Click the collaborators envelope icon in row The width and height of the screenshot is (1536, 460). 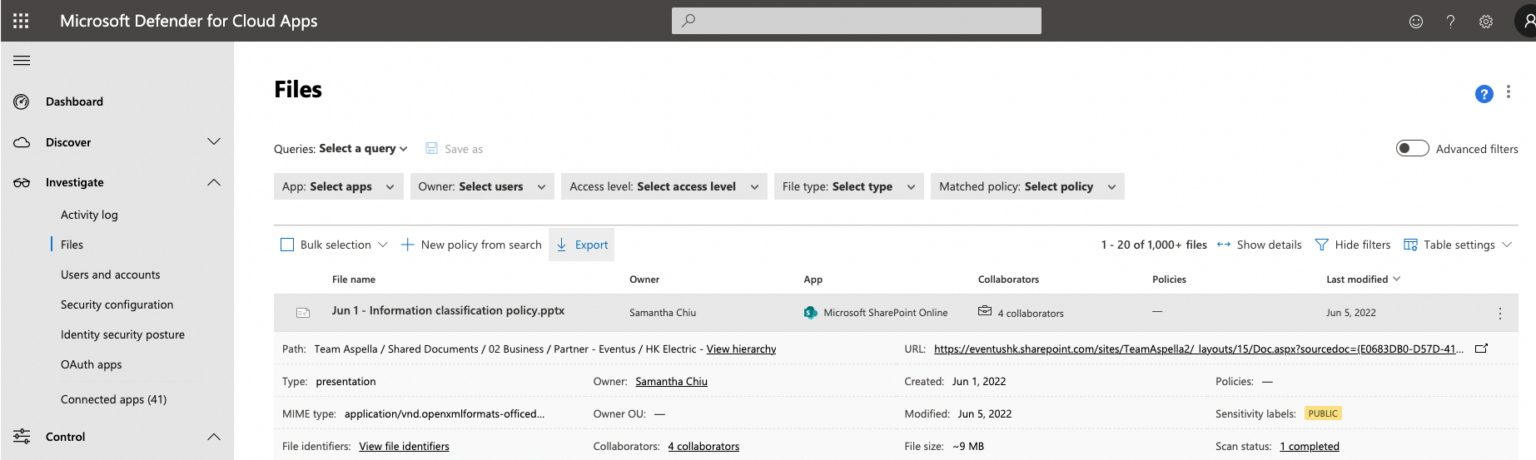click(x=985, y=312)
